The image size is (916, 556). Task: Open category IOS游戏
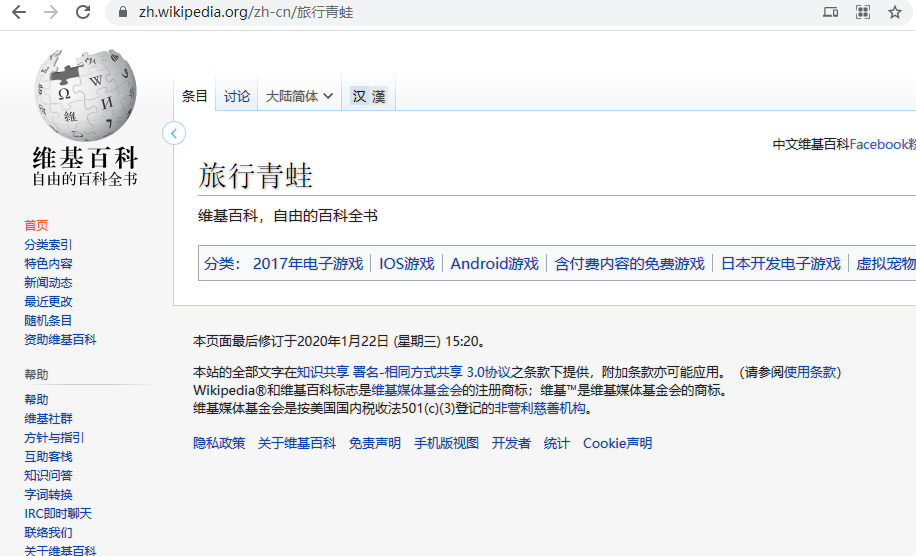pos(407,264)
